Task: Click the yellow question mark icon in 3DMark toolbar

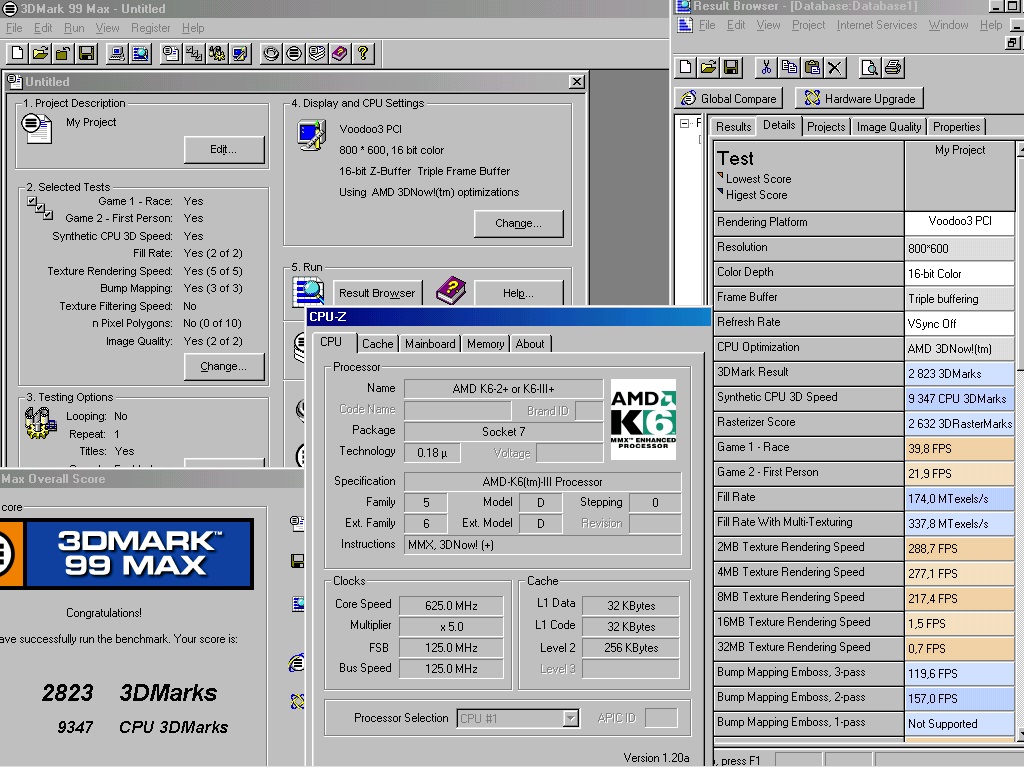Action: point(362,54)
